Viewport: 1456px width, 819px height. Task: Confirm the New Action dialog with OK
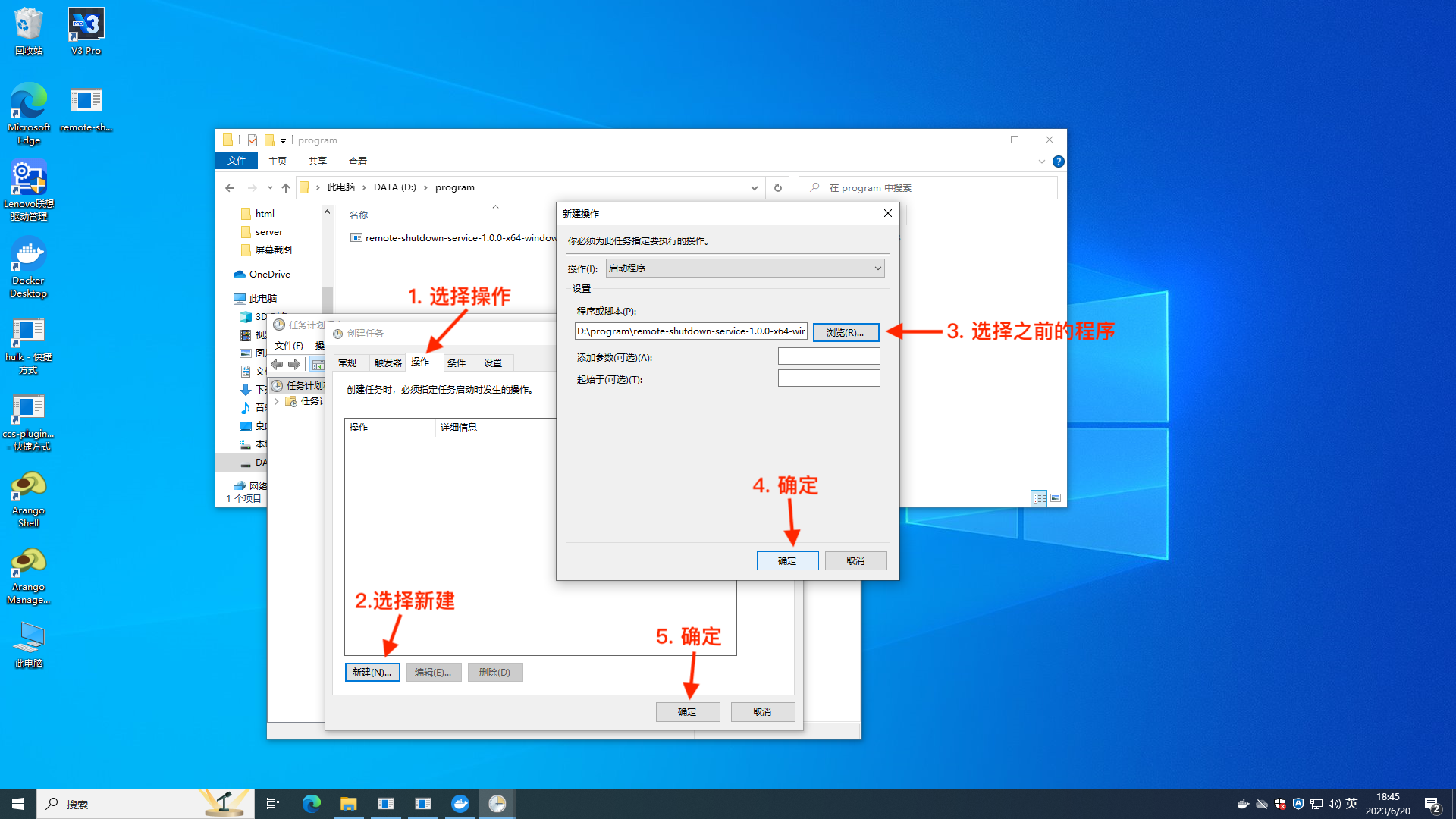pos(787,560)
